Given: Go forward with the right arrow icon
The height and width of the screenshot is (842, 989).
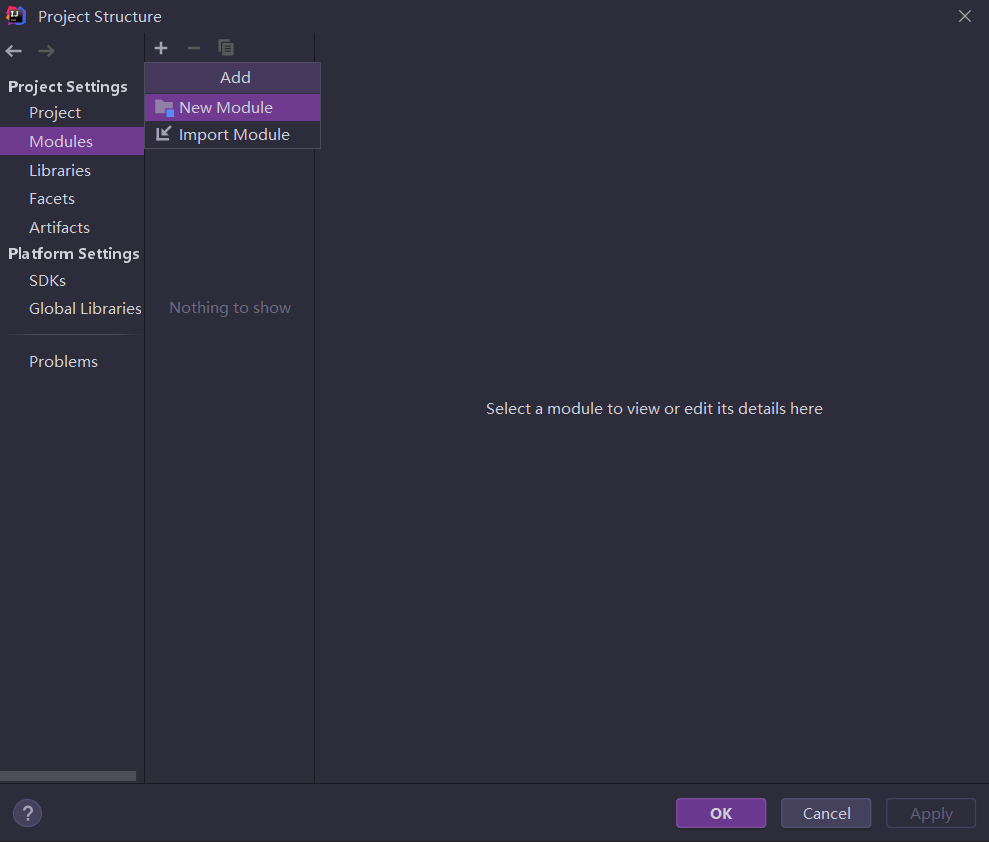Looking at the screenshot, I should [46, 51].
